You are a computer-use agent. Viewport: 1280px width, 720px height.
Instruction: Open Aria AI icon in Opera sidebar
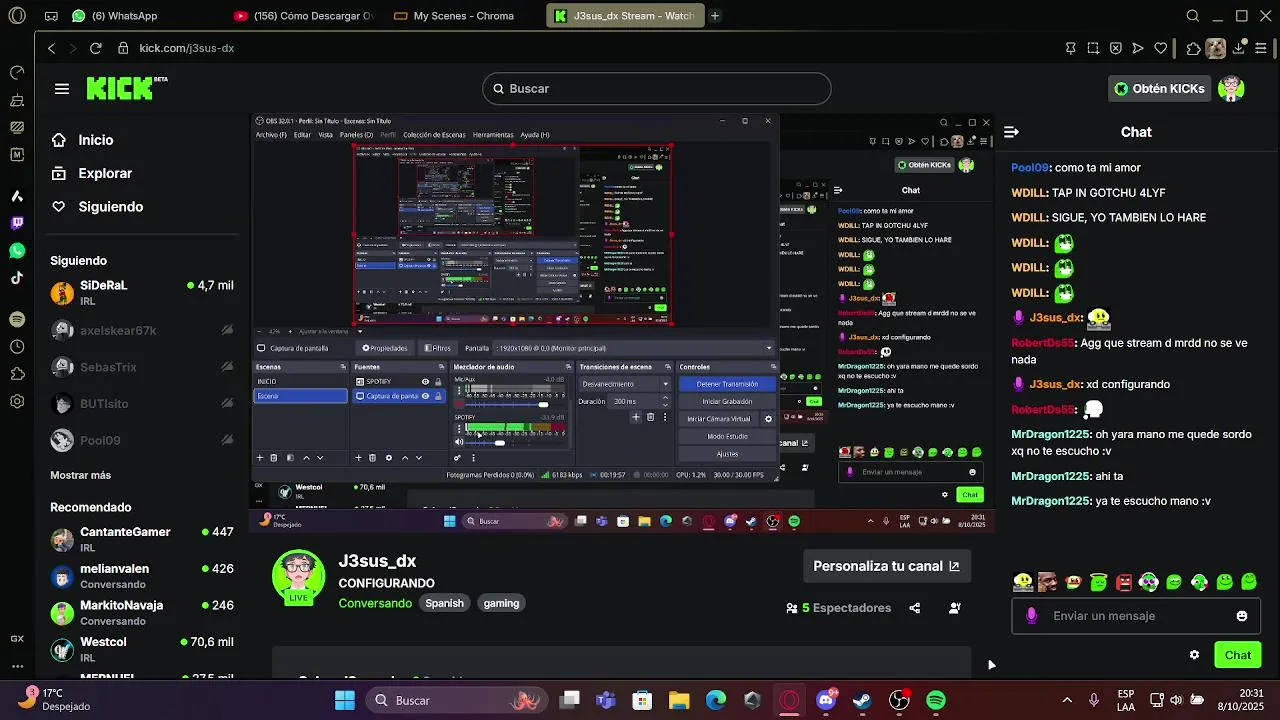[17, 196]
